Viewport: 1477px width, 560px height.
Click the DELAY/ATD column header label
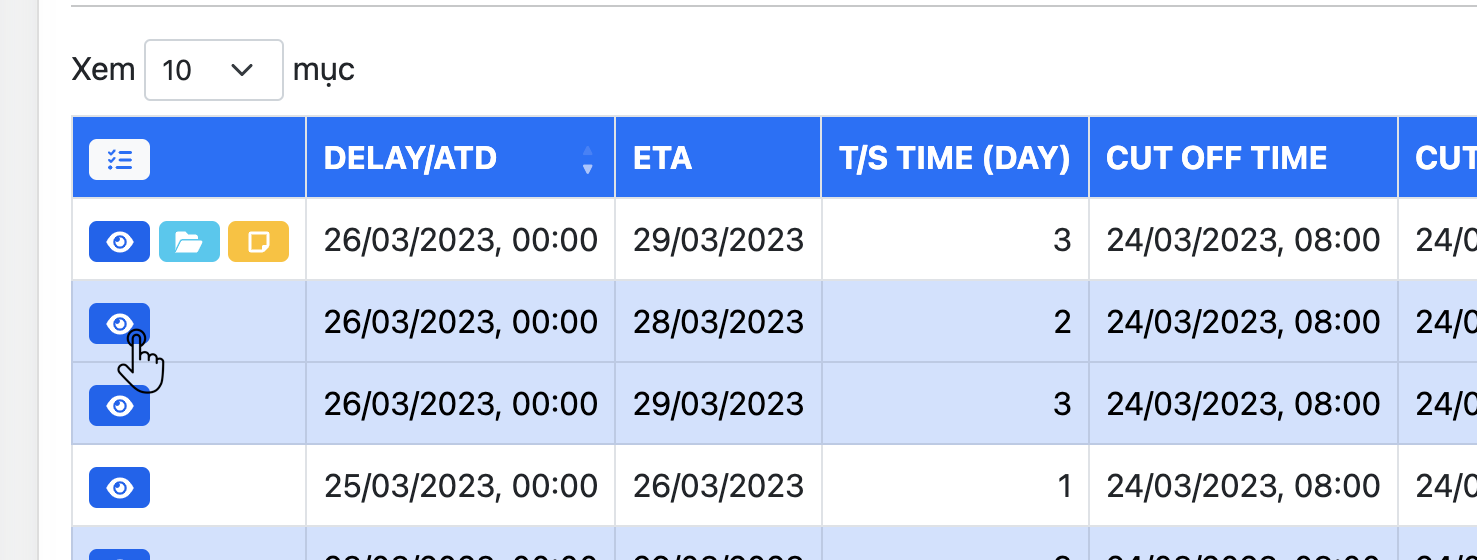[410, 158]
